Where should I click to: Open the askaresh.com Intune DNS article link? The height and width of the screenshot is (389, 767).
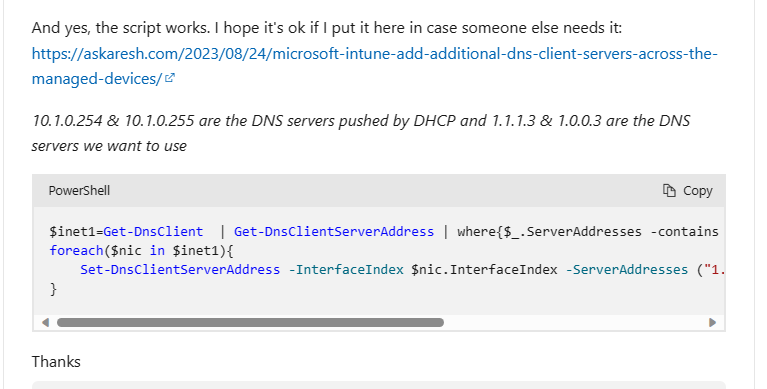[374, 54]
